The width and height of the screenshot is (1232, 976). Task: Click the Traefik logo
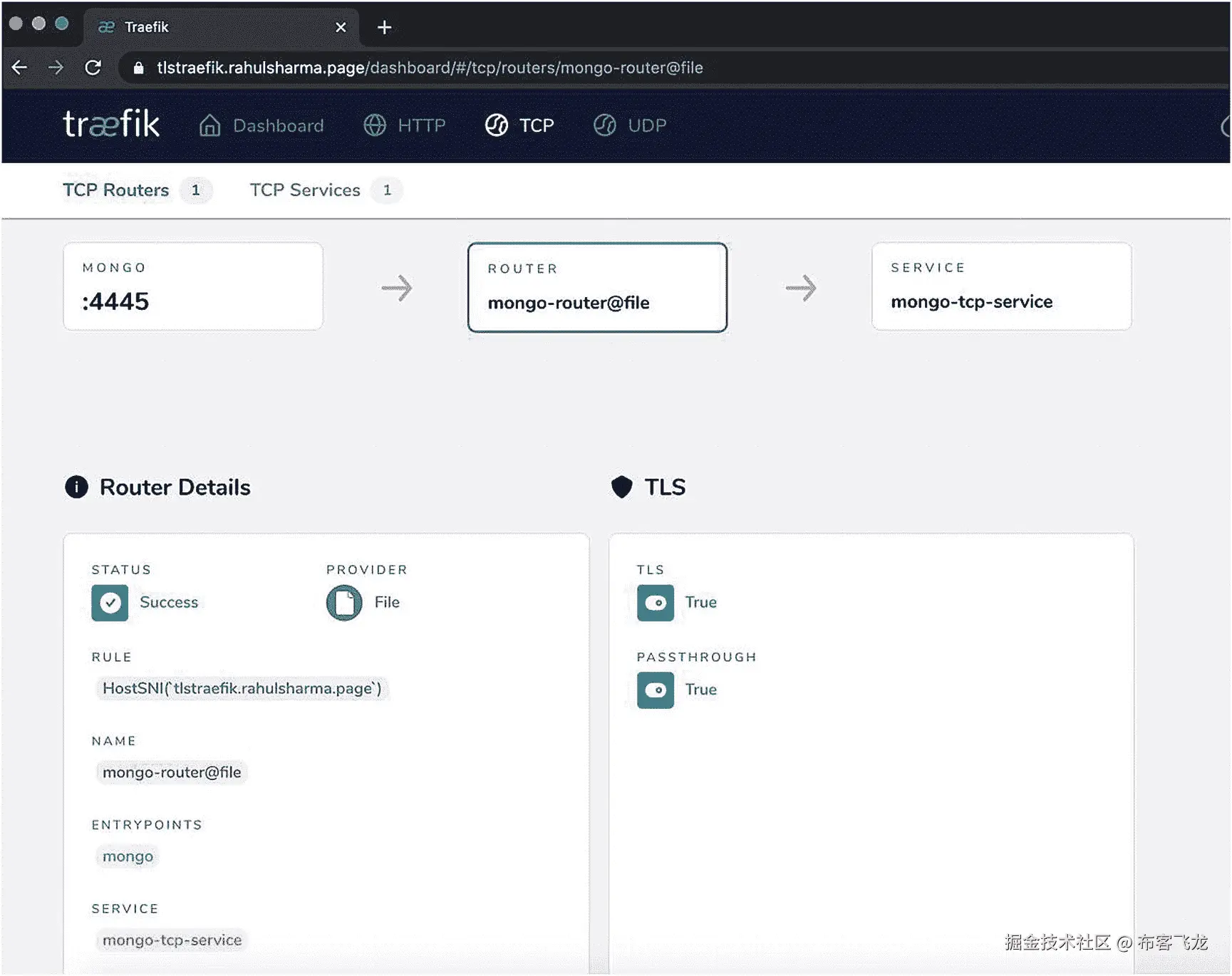pyautogui.click(x=111, y=124)
